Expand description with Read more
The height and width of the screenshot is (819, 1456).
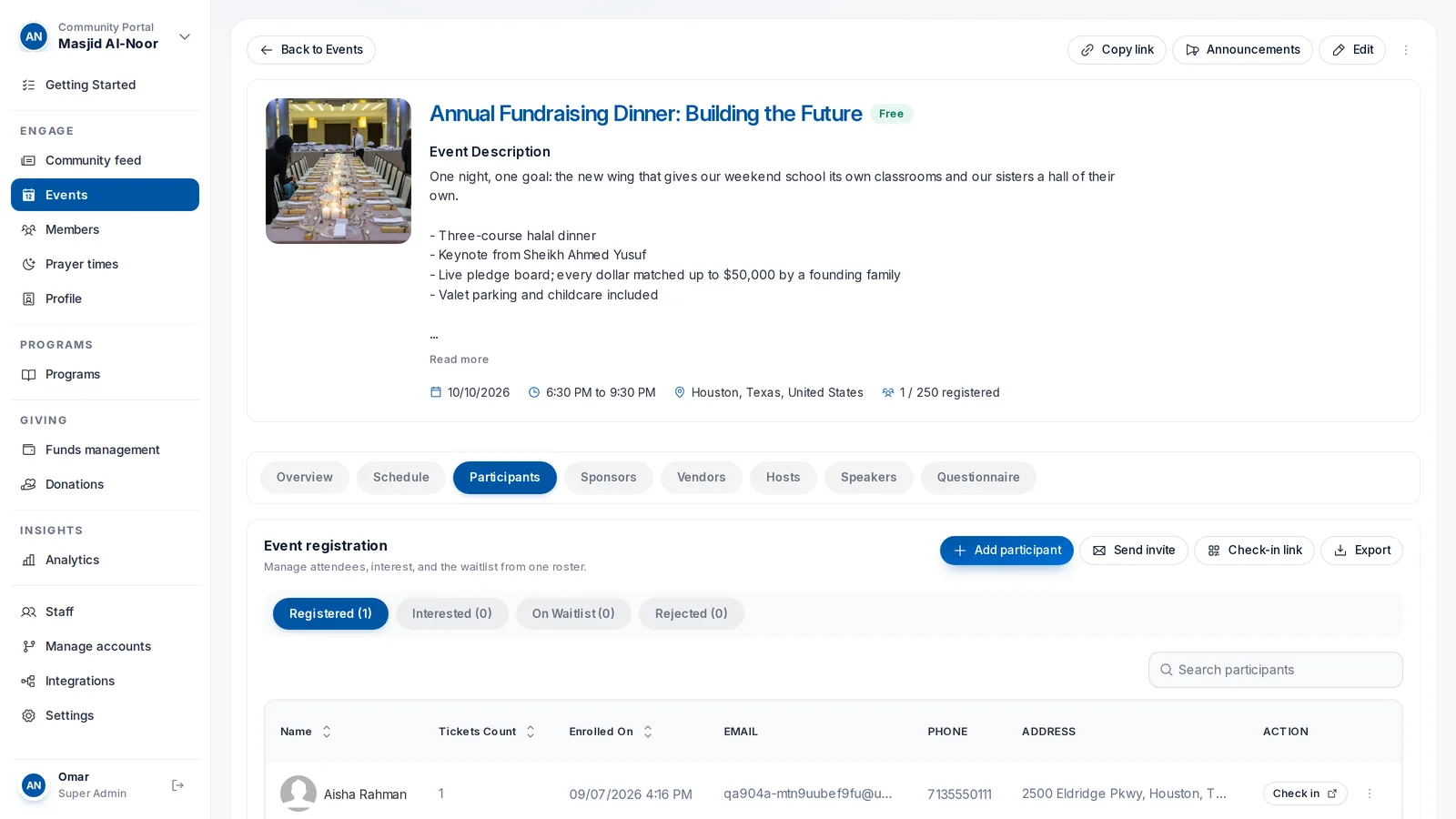pos(459,359)
